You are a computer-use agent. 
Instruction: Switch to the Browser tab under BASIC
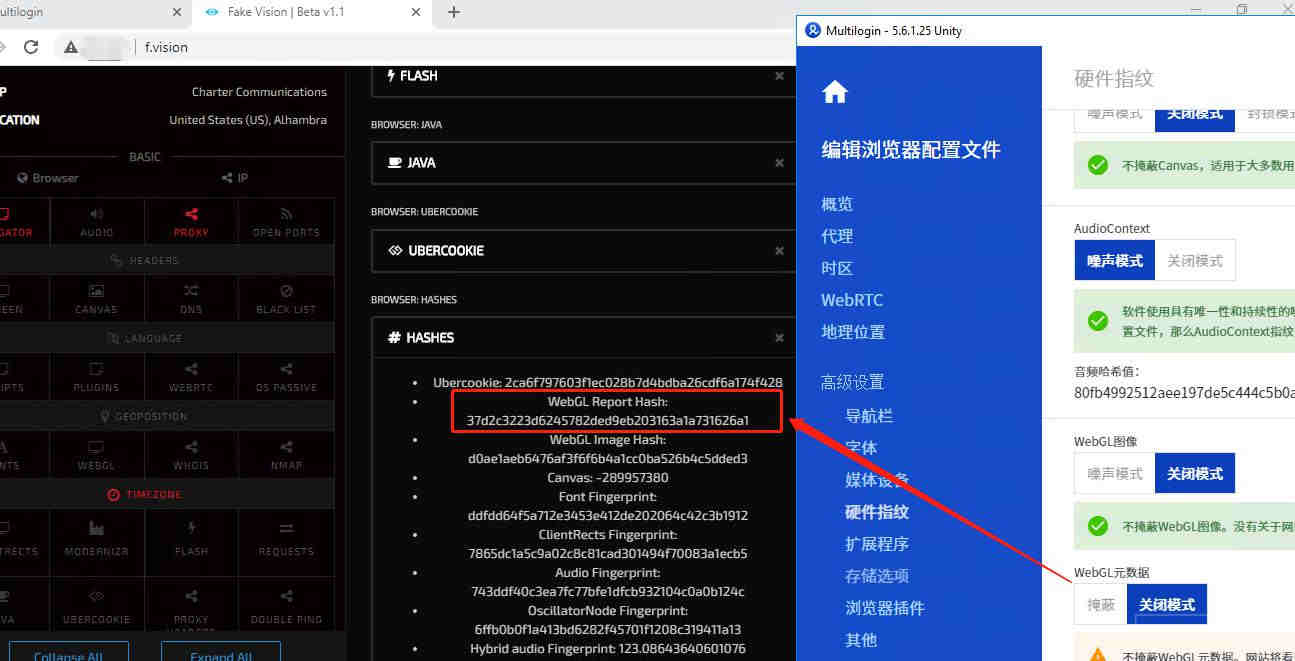coord(48,178)
